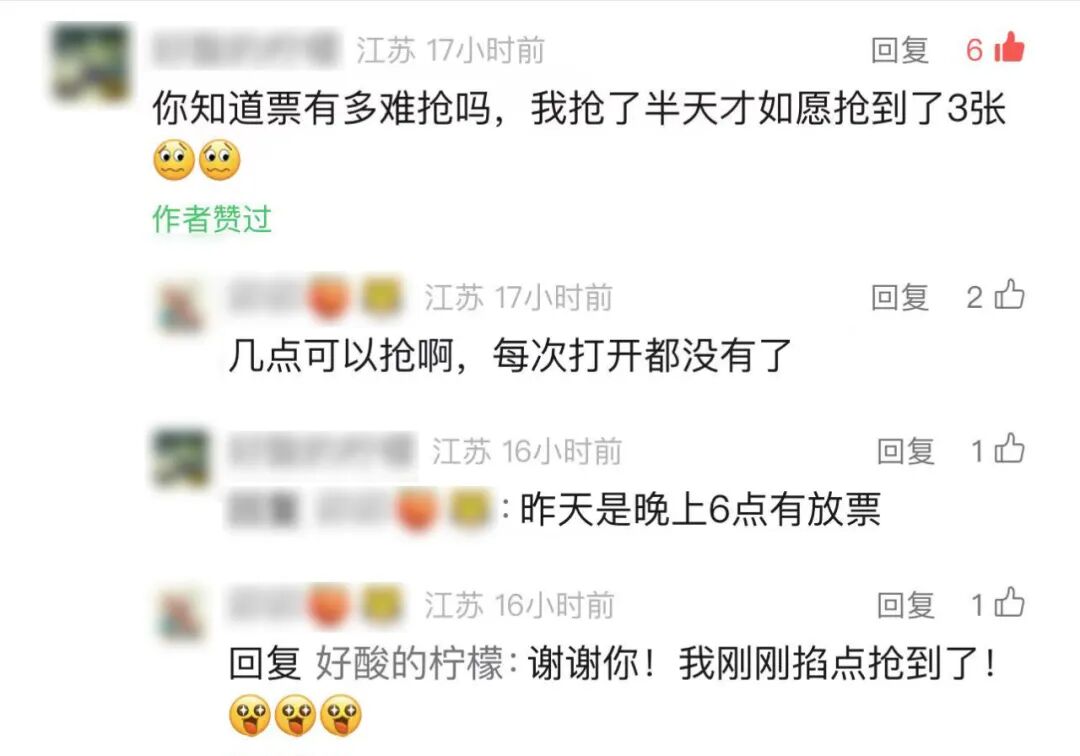Reply to the last comment 我刚刚掐点抢到了
Screen dimensions: 1080x756
(905, 605)
